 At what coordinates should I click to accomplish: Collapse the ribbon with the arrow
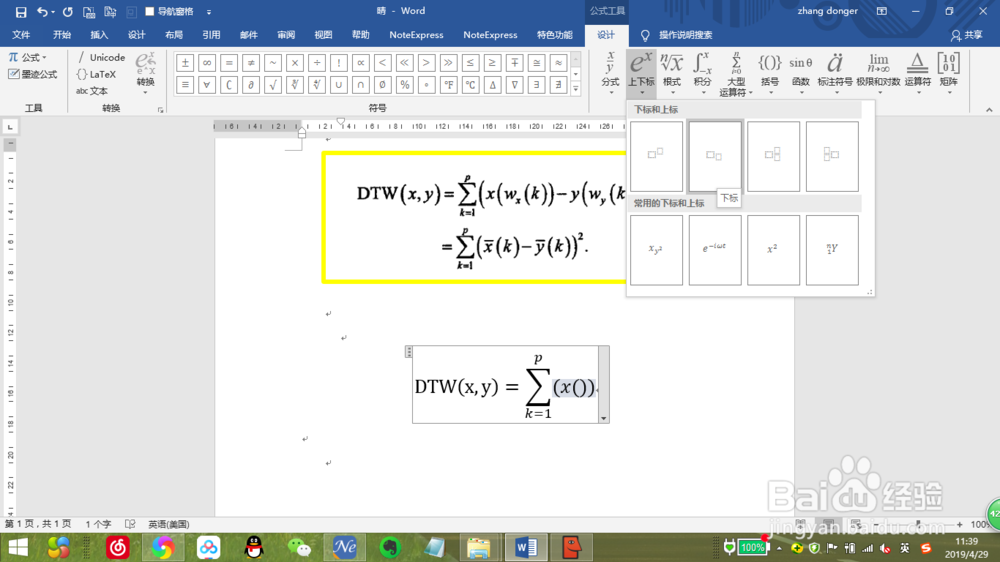(989, 110)
